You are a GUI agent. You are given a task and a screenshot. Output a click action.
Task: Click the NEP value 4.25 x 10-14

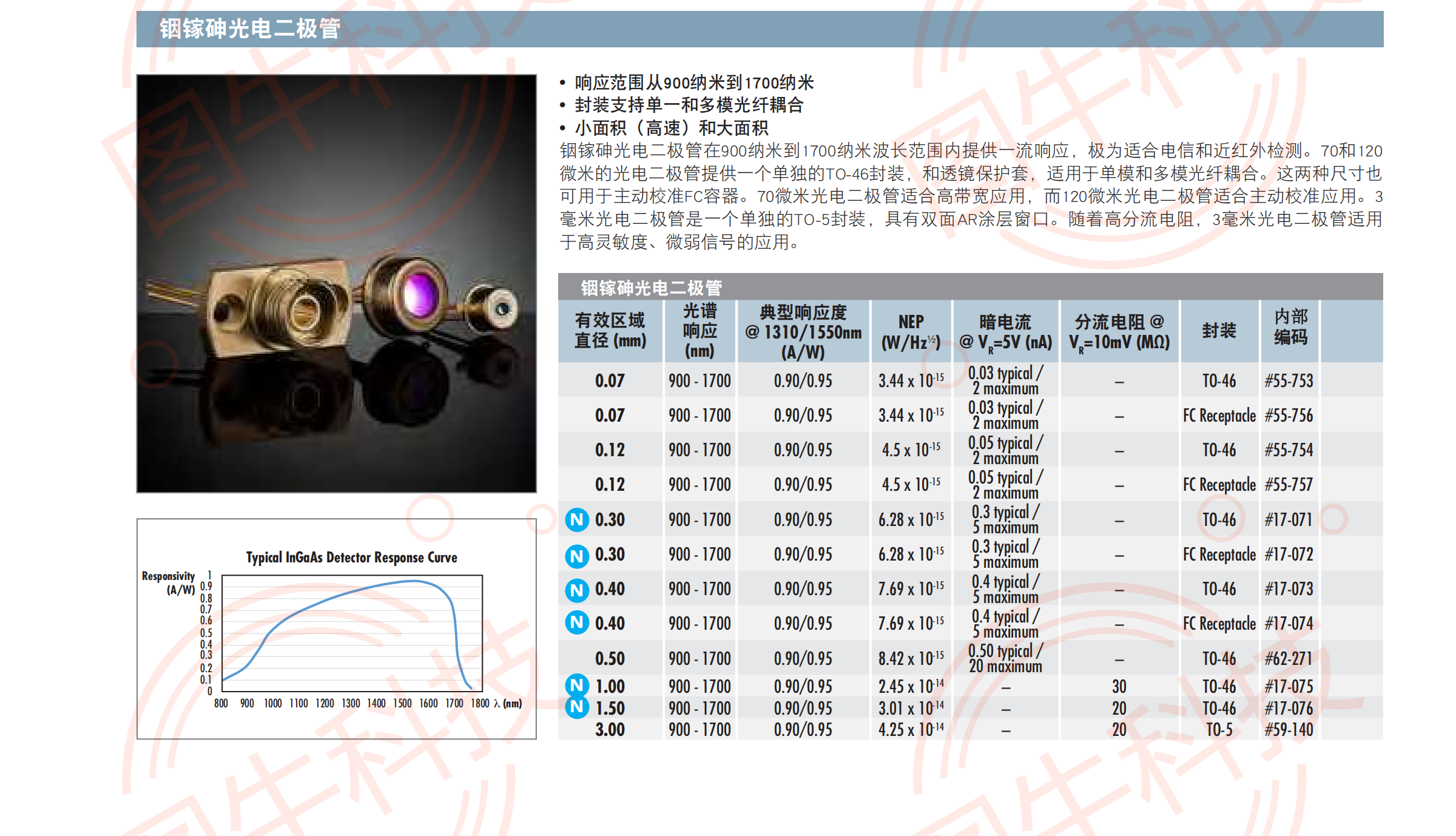(911, 729)
